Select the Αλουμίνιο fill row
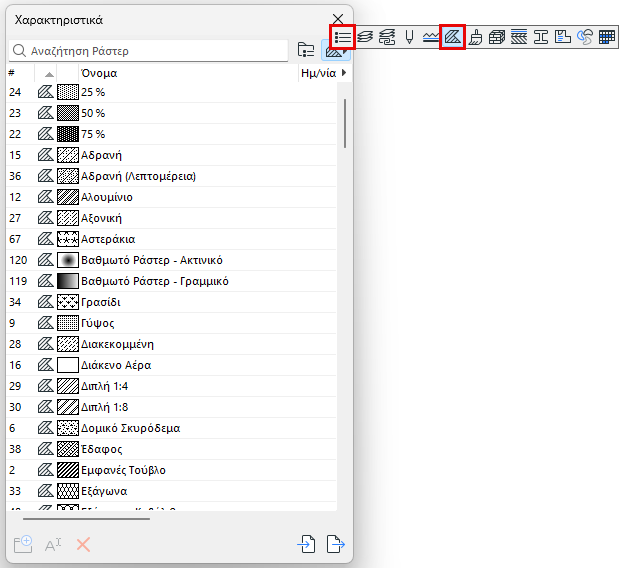 (x=171, y=197)
